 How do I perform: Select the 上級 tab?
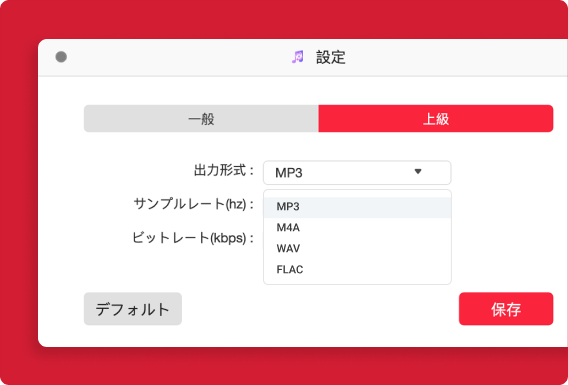pyautogui.click(x=436, y=118)
